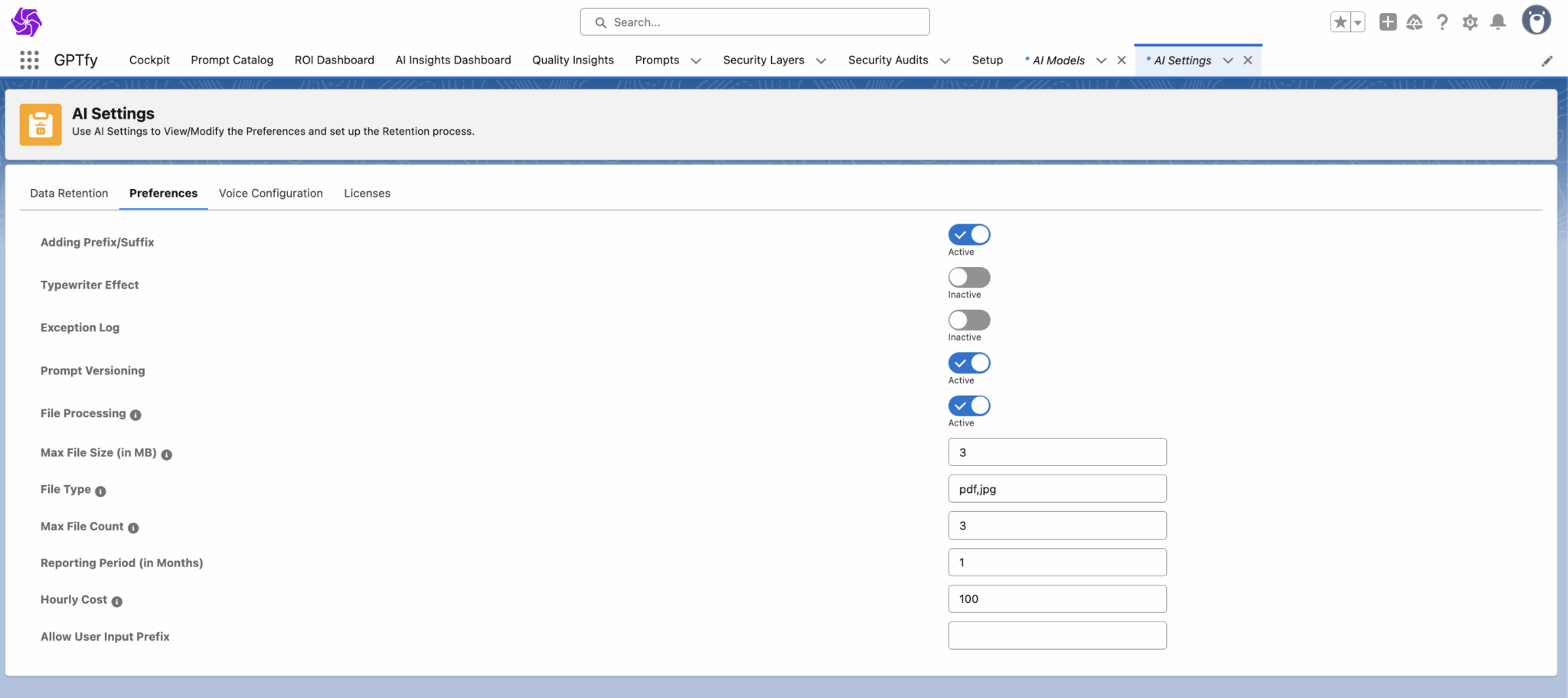Expand the Security Layers dropdown chevron
Screen dimensions: 1568x698
[821, 60]
